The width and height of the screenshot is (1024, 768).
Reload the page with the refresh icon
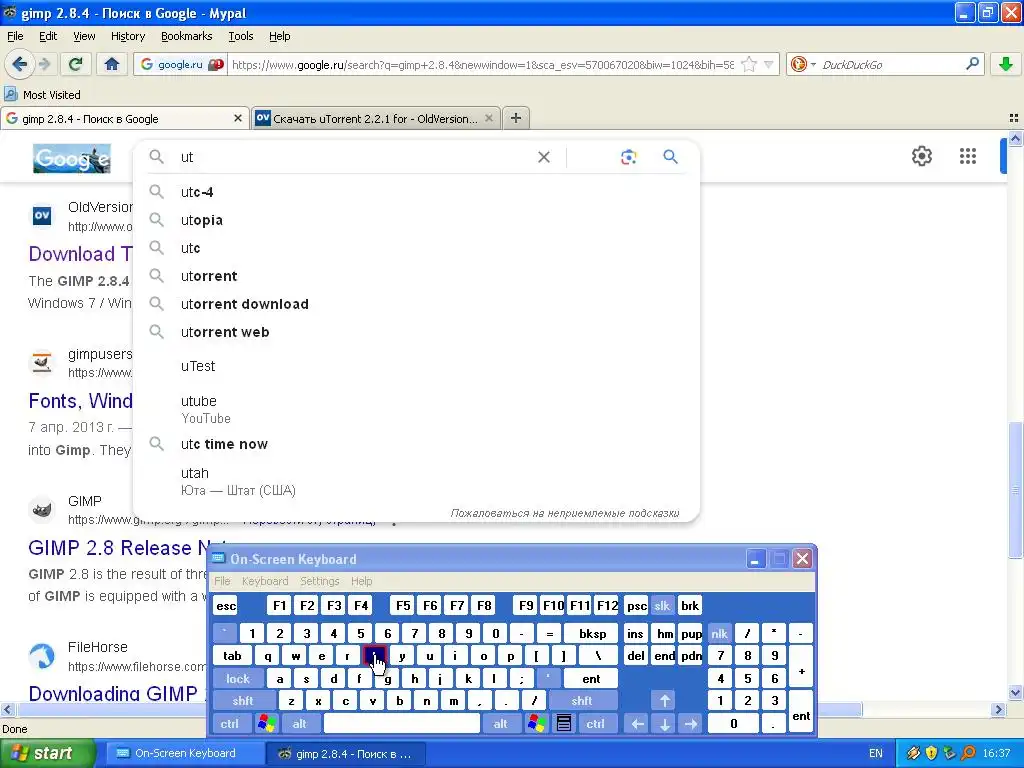click(76, 64)
